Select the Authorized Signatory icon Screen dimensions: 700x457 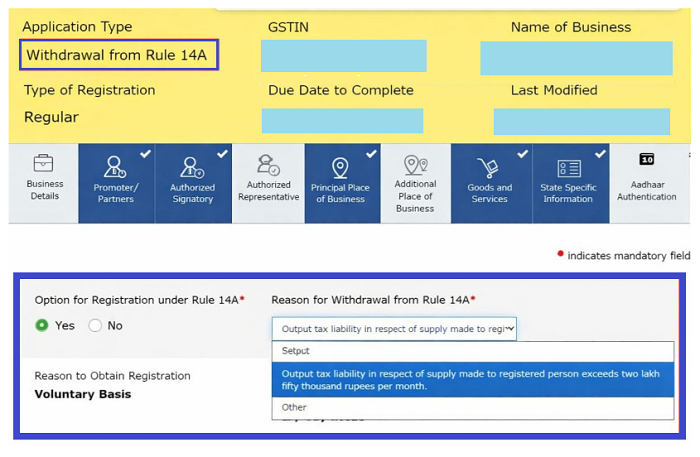coord(192,166)
